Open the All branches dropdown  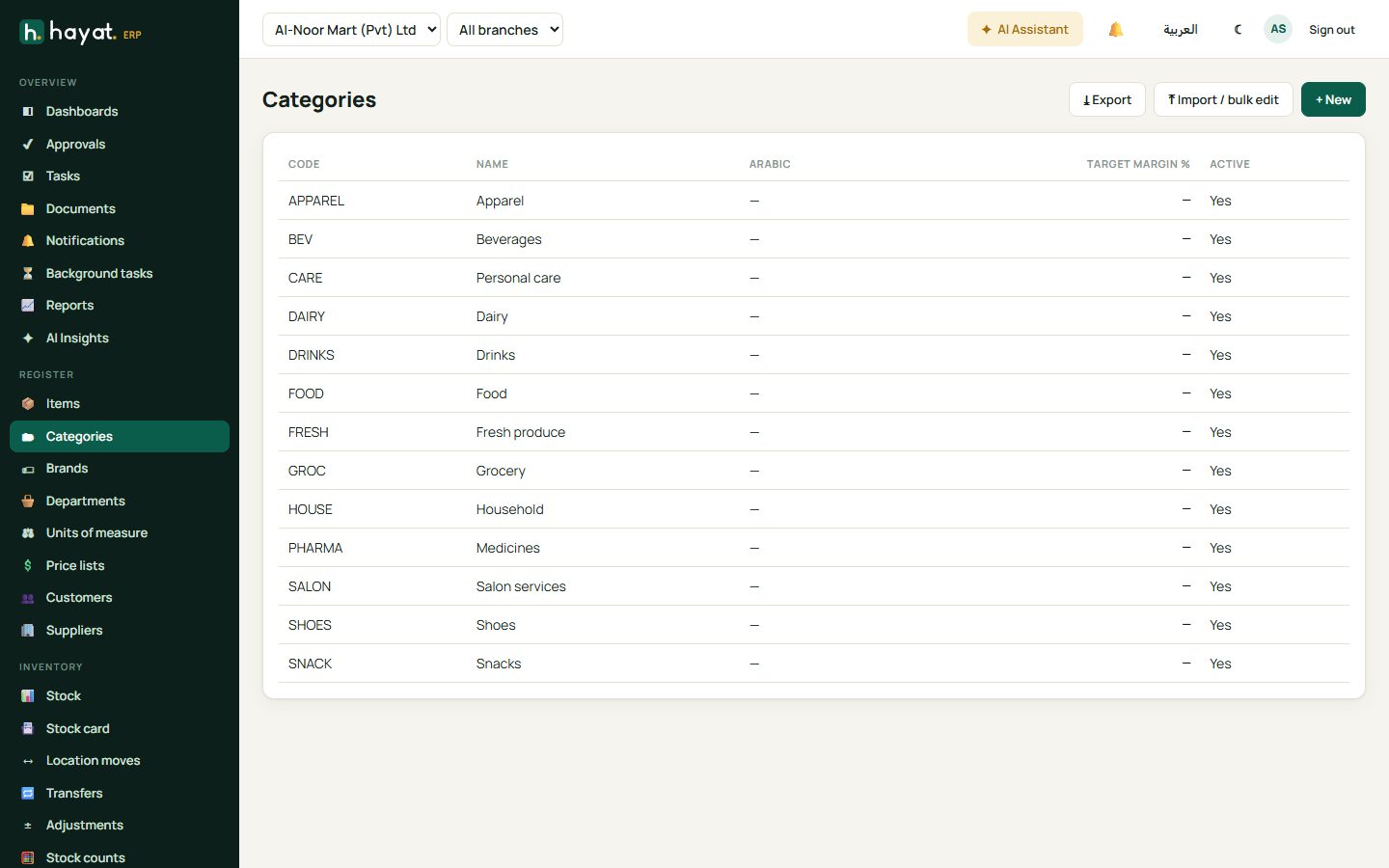[504, 30]
